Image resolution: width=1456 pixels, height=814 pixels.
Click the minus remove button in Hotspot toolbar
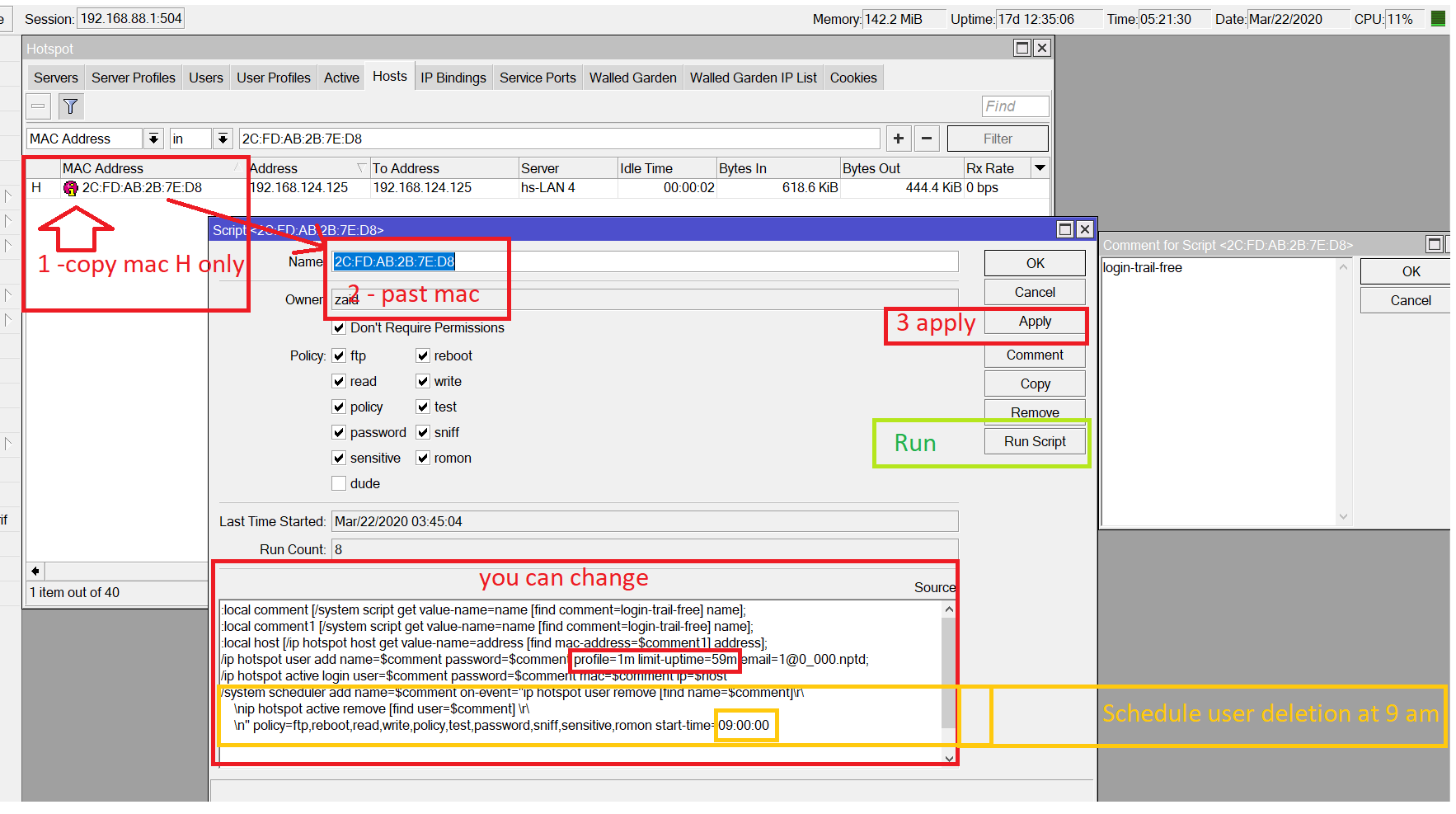pyautogui.click(x=38, y=106)
